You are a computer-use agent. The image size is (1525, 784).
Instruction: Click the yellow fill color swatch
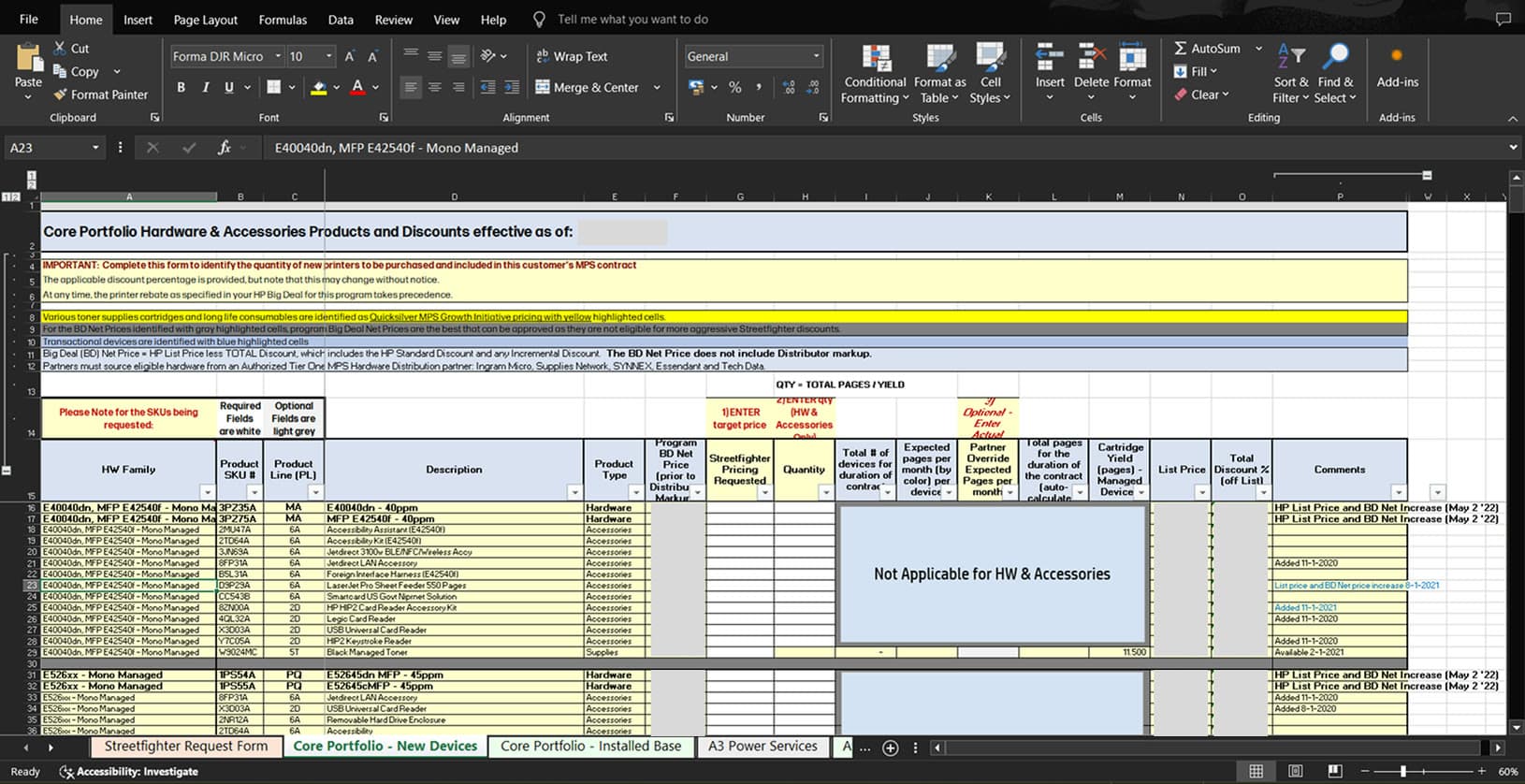pos(318,88)
